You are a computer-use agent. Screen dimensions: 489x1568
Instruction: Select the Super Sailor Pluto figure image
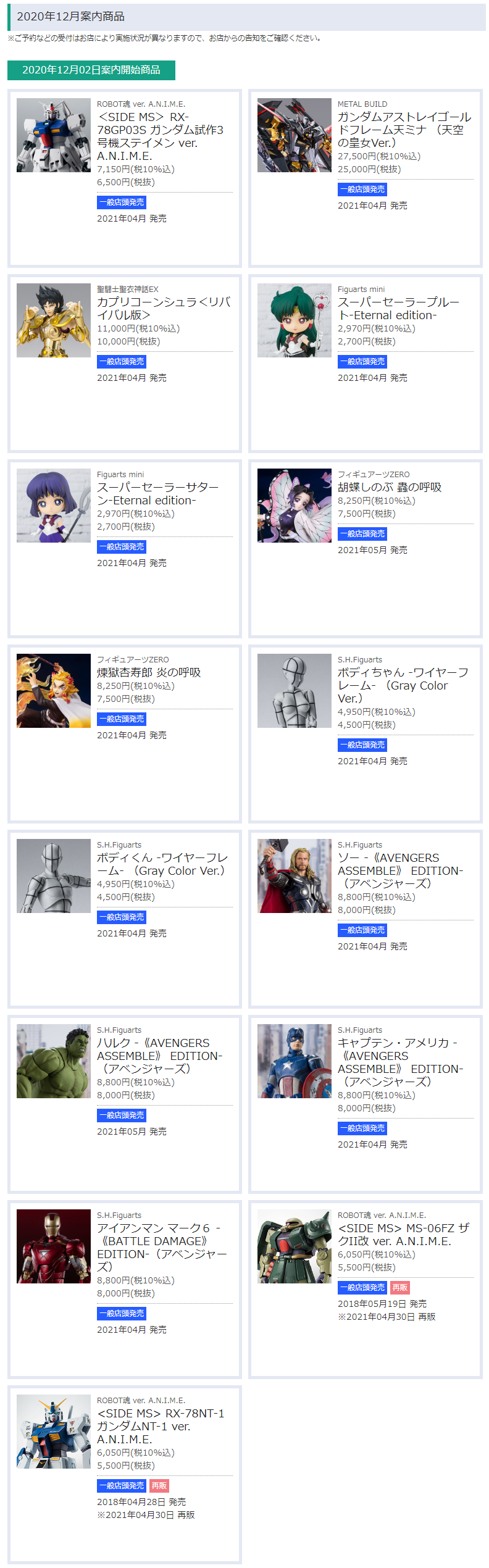click(295, 320)
